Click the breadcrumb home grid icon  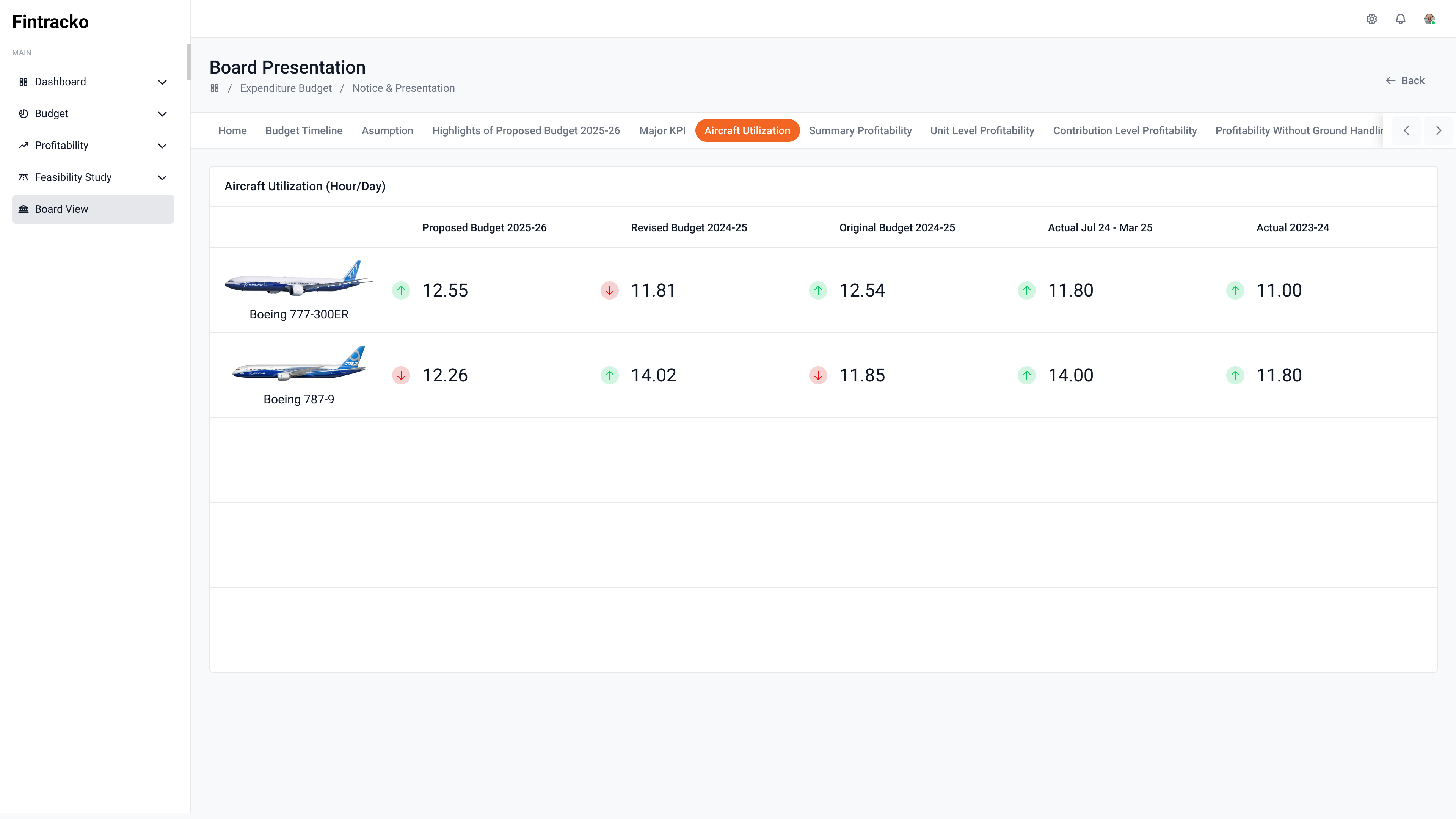pyautogui.click(x=215, y=88)
